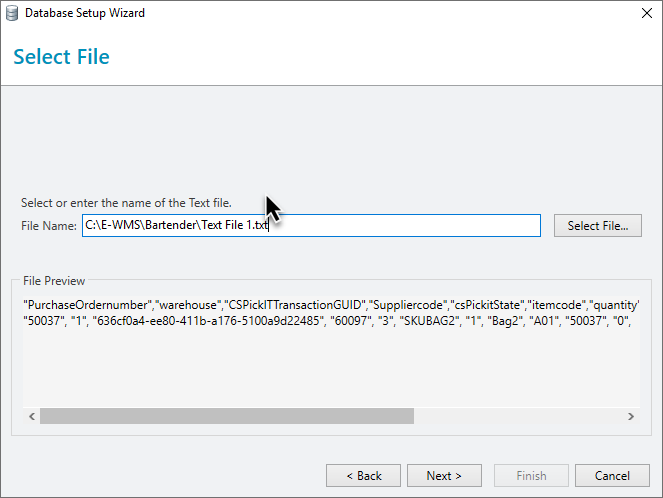Proceed with the Next > button
This screenshot has width=663, height=498.
click(x=443, y=476)
